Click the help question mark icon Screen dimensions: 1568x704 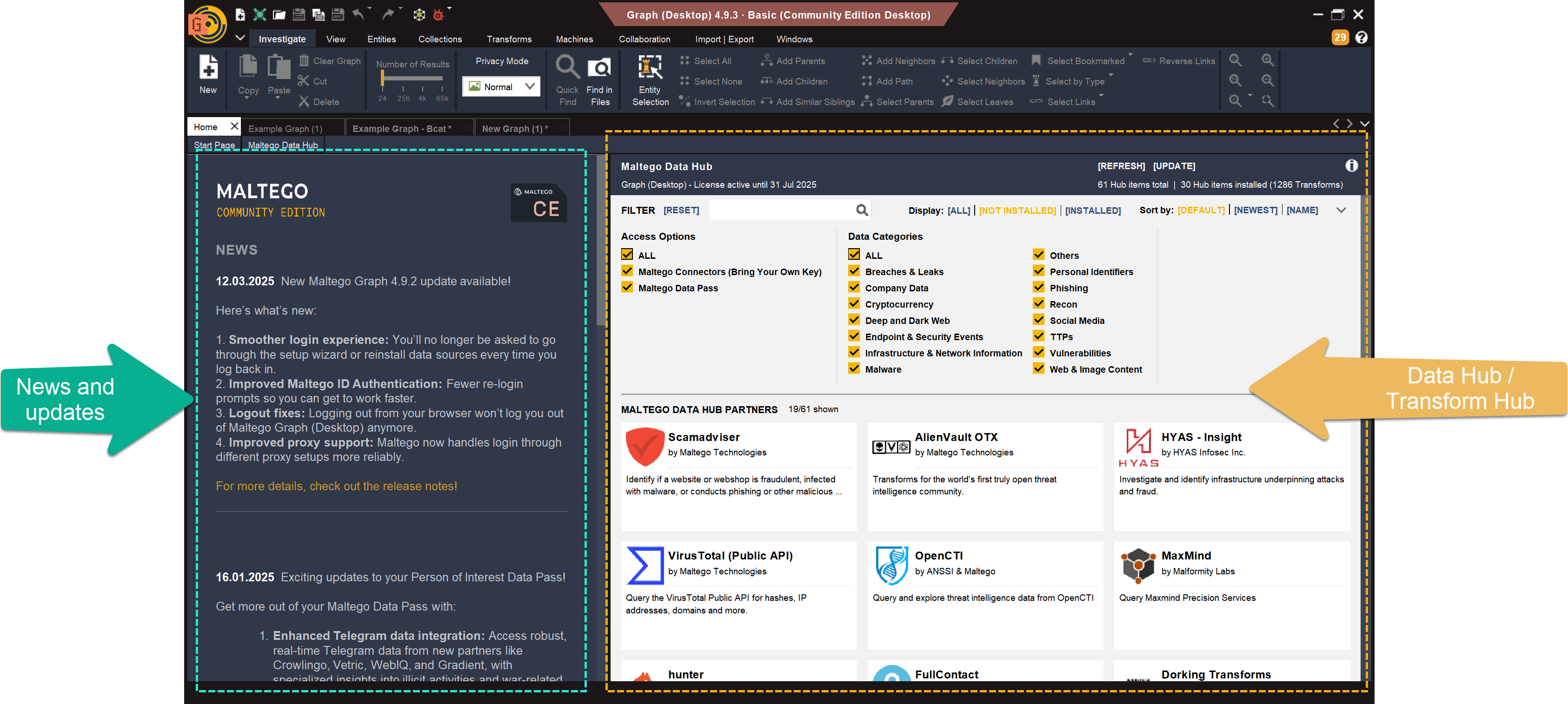pos(1362,37)
